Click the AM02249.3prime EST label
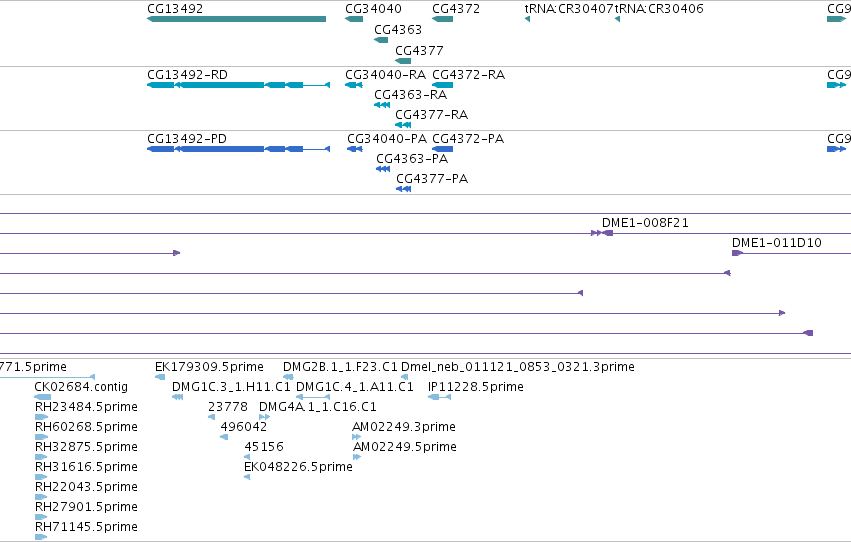Viewport: 851px width, 542px height. [x=404, y=427]
